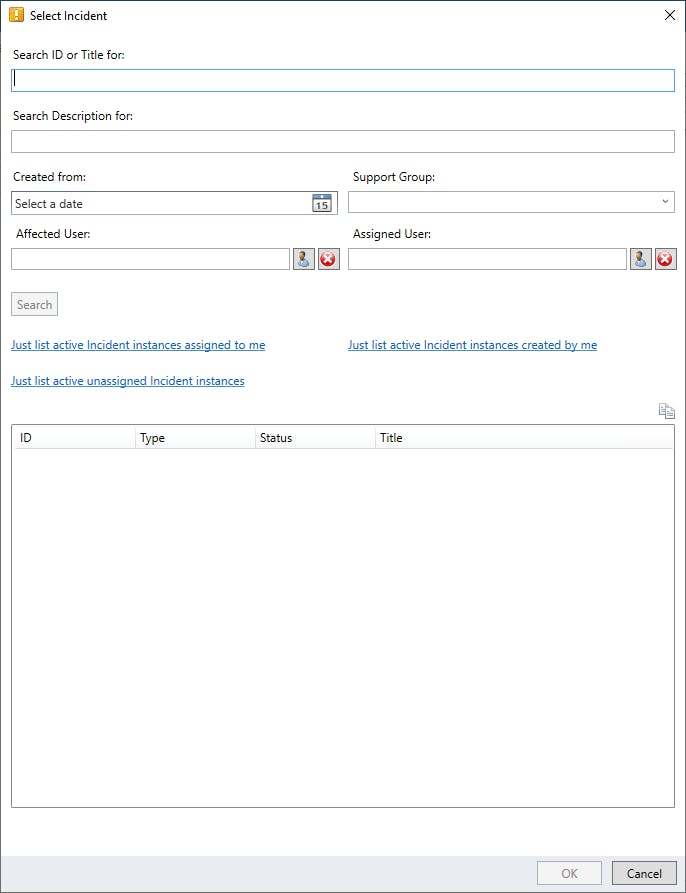Cancel the incident selection
This screenshot has width=686, height=893.
(x=644, y=873)
